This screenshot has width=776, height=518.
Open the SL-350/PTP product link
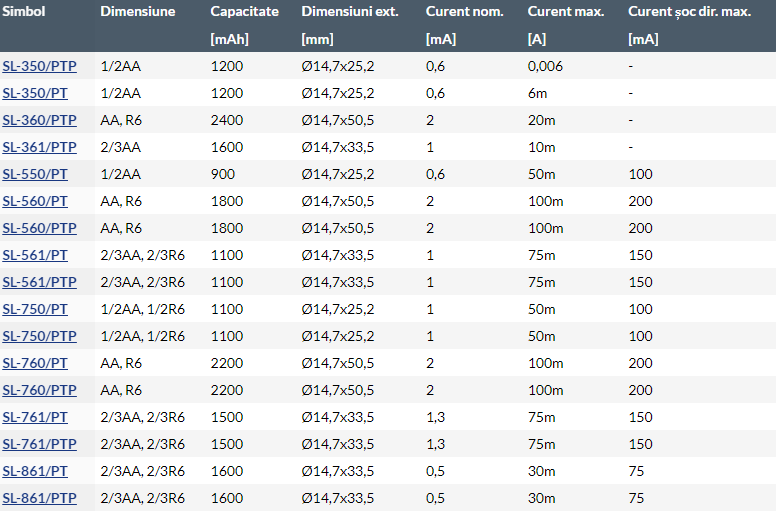pos(40,66)
